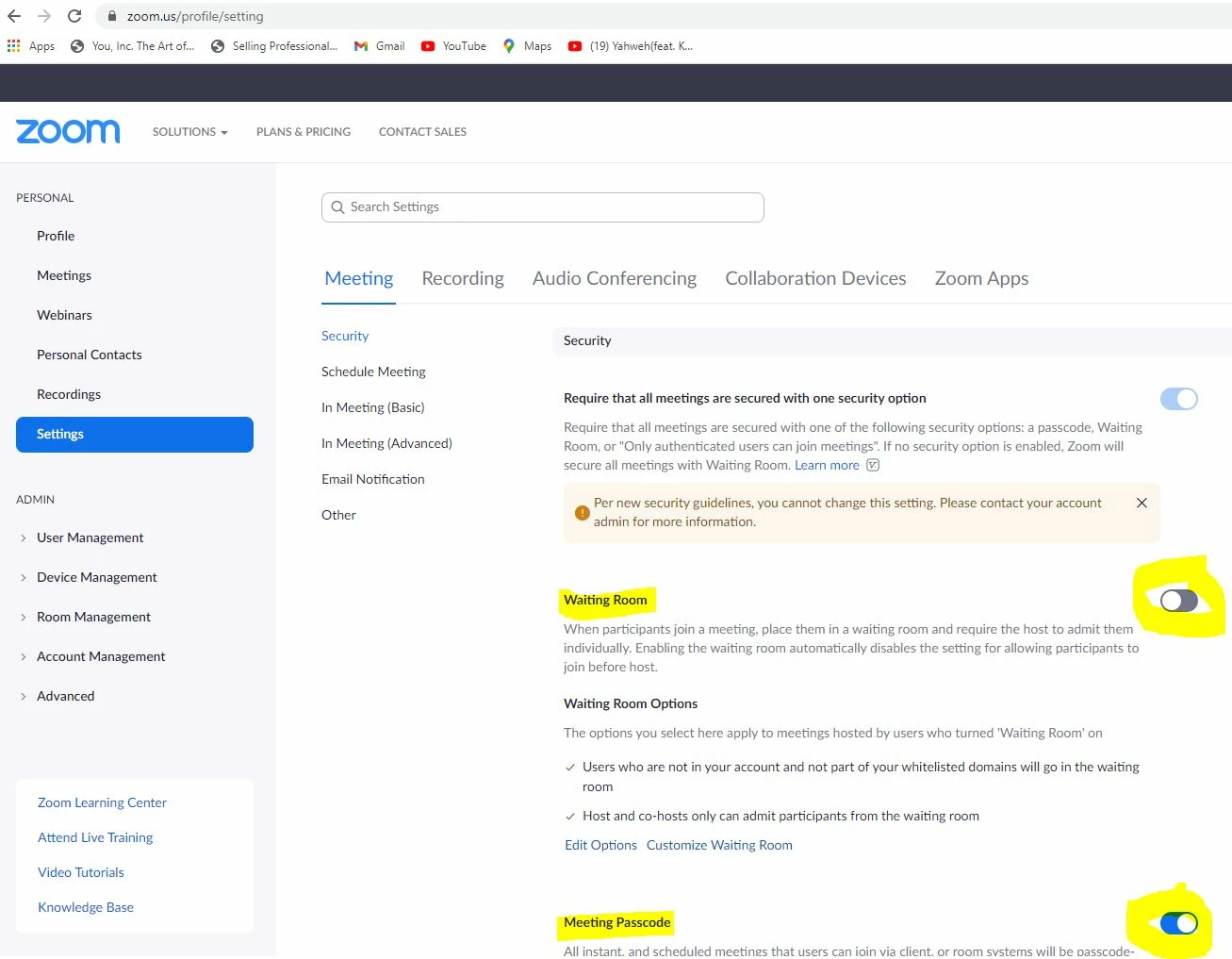Image resolution: width=1232 pixels, height=959 pixels.
Task: Open Recordings in the sidebar
Action: (69, 394)
